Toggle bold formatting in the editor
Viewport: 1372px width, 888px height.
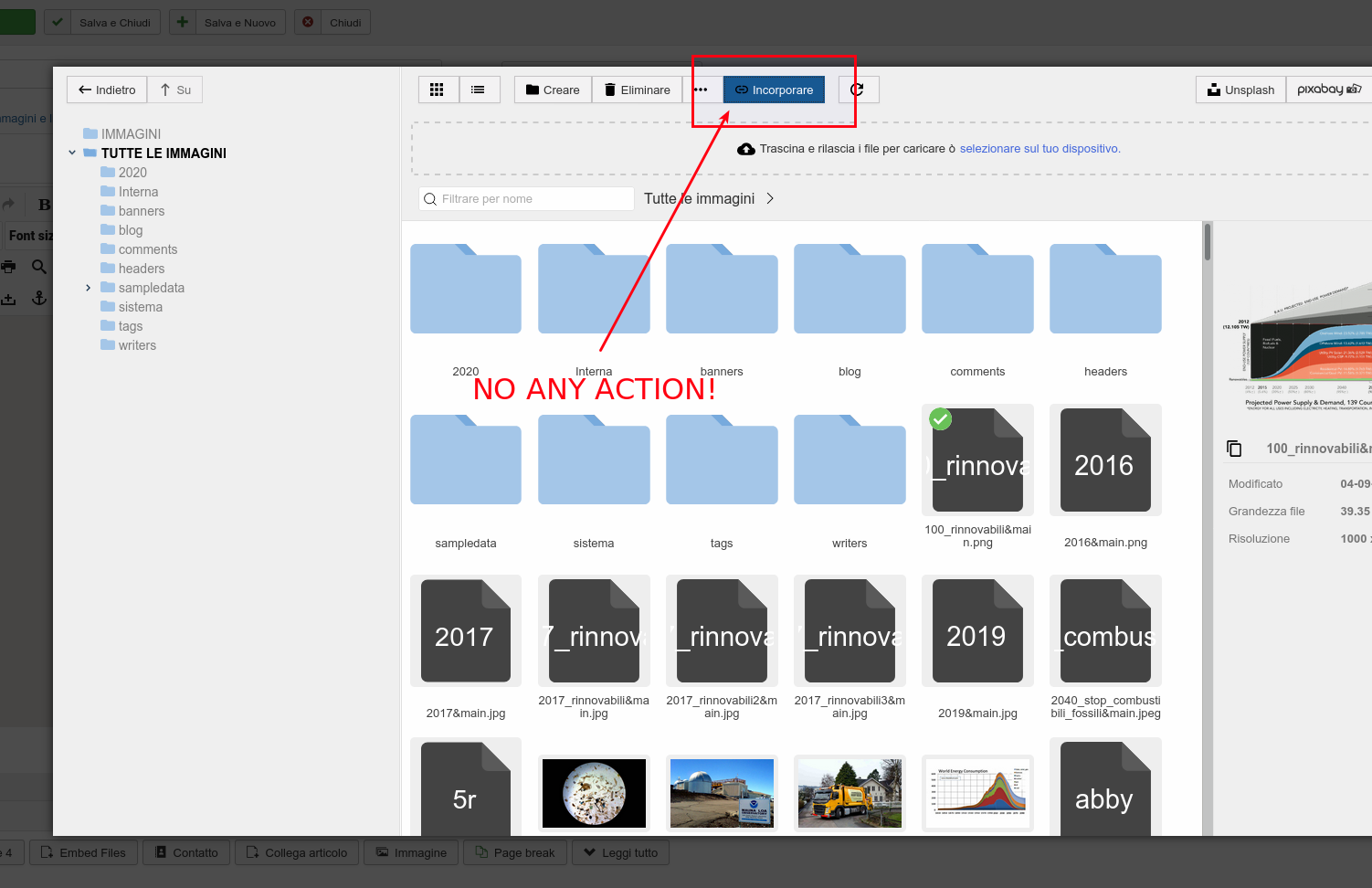pos(44,205)
